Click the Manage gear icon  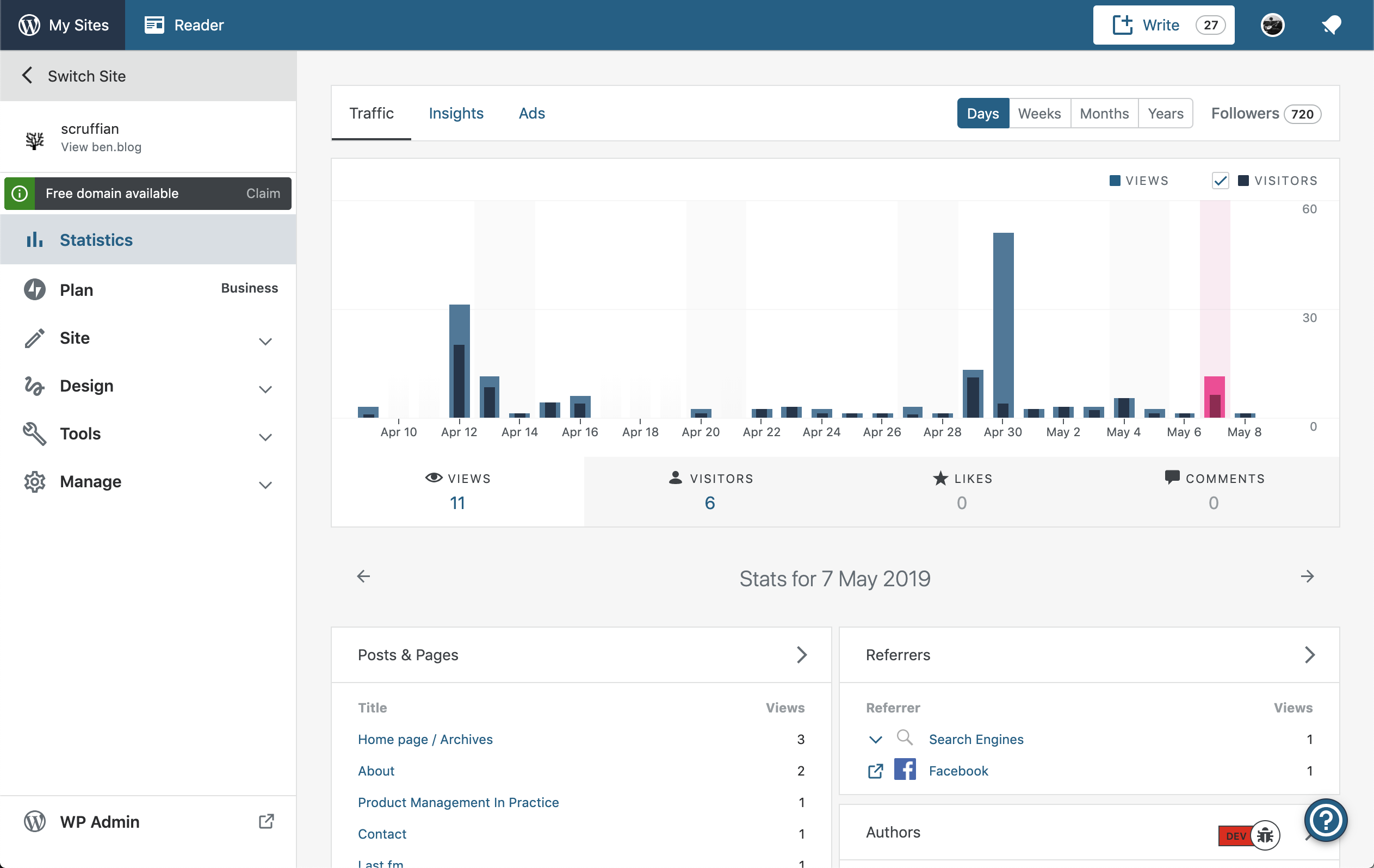[35, 482]
